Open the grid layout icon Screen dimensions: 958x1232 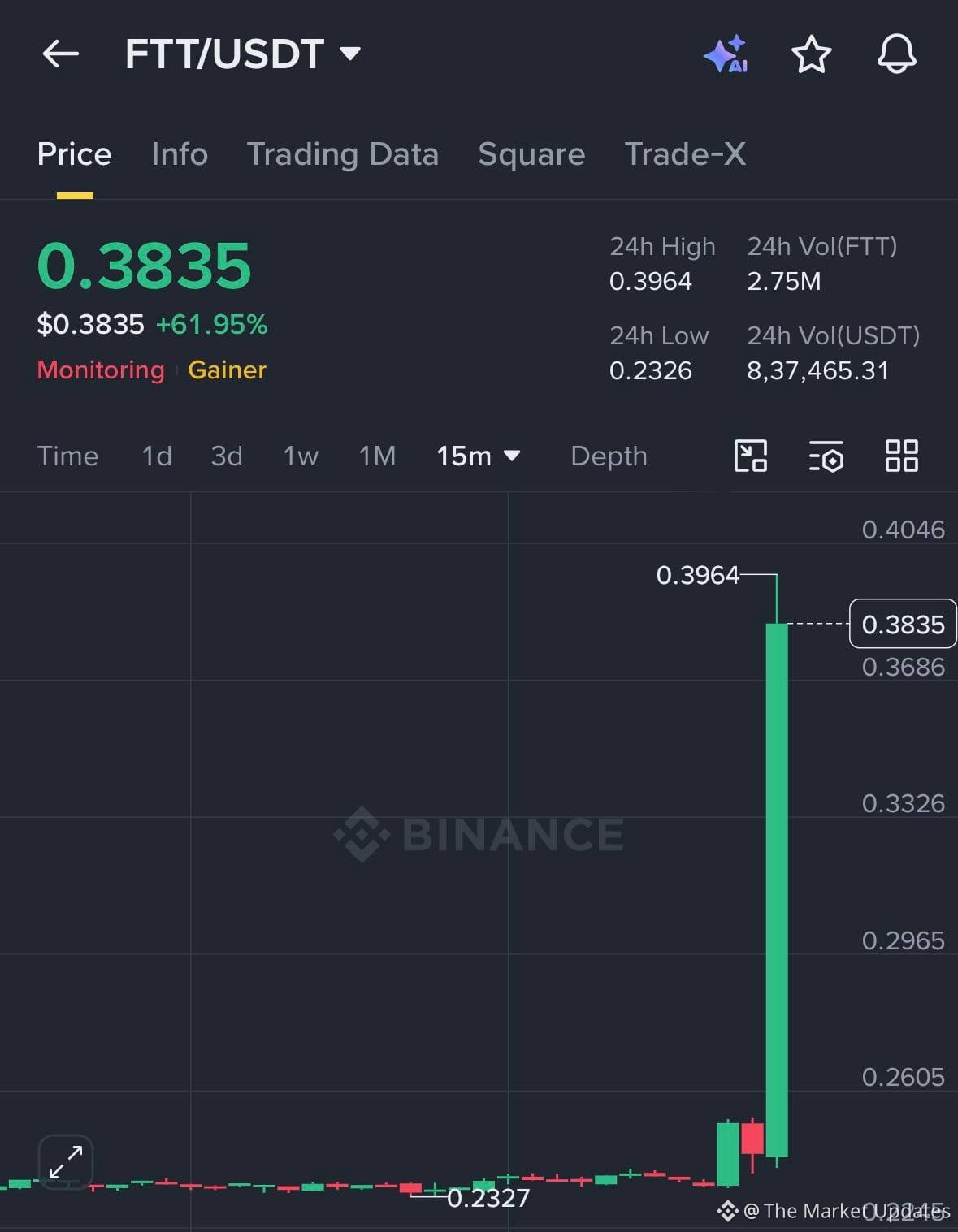pyautogui.click(x=902, y=456)
